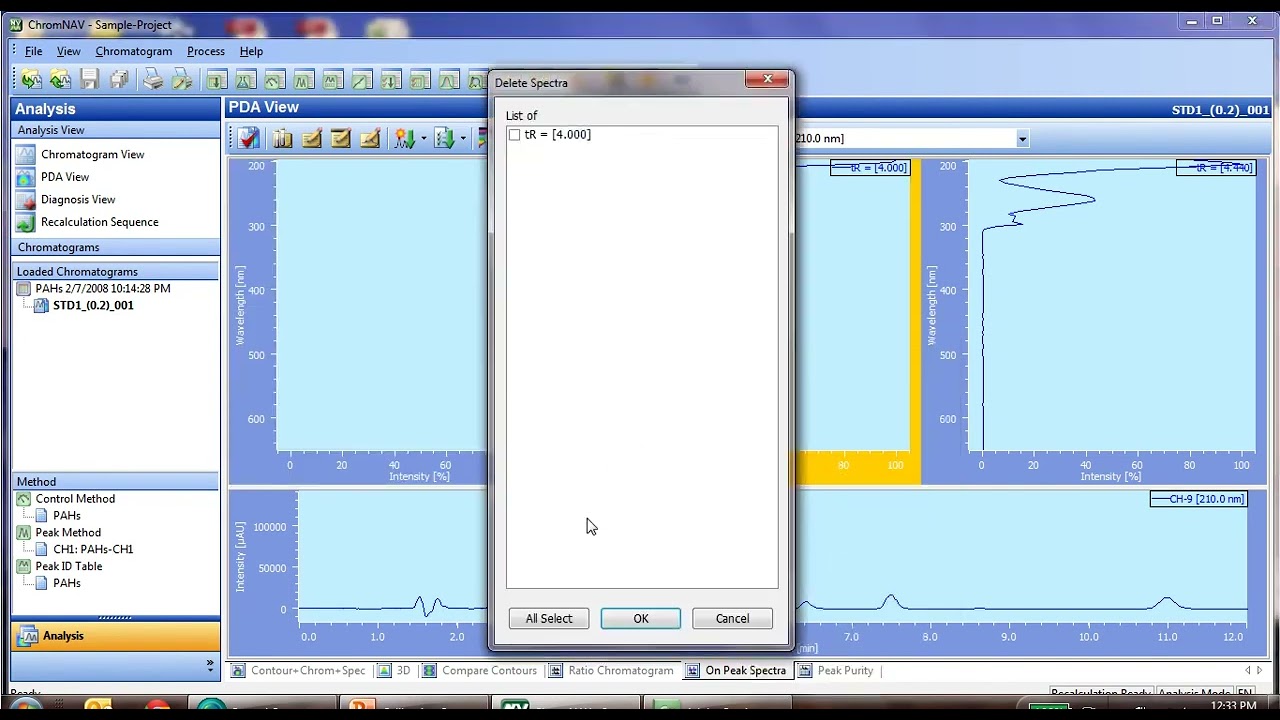Select the Peak ID Table tree node
Viewport: 1280px width, 720px height.
[69, 567]
